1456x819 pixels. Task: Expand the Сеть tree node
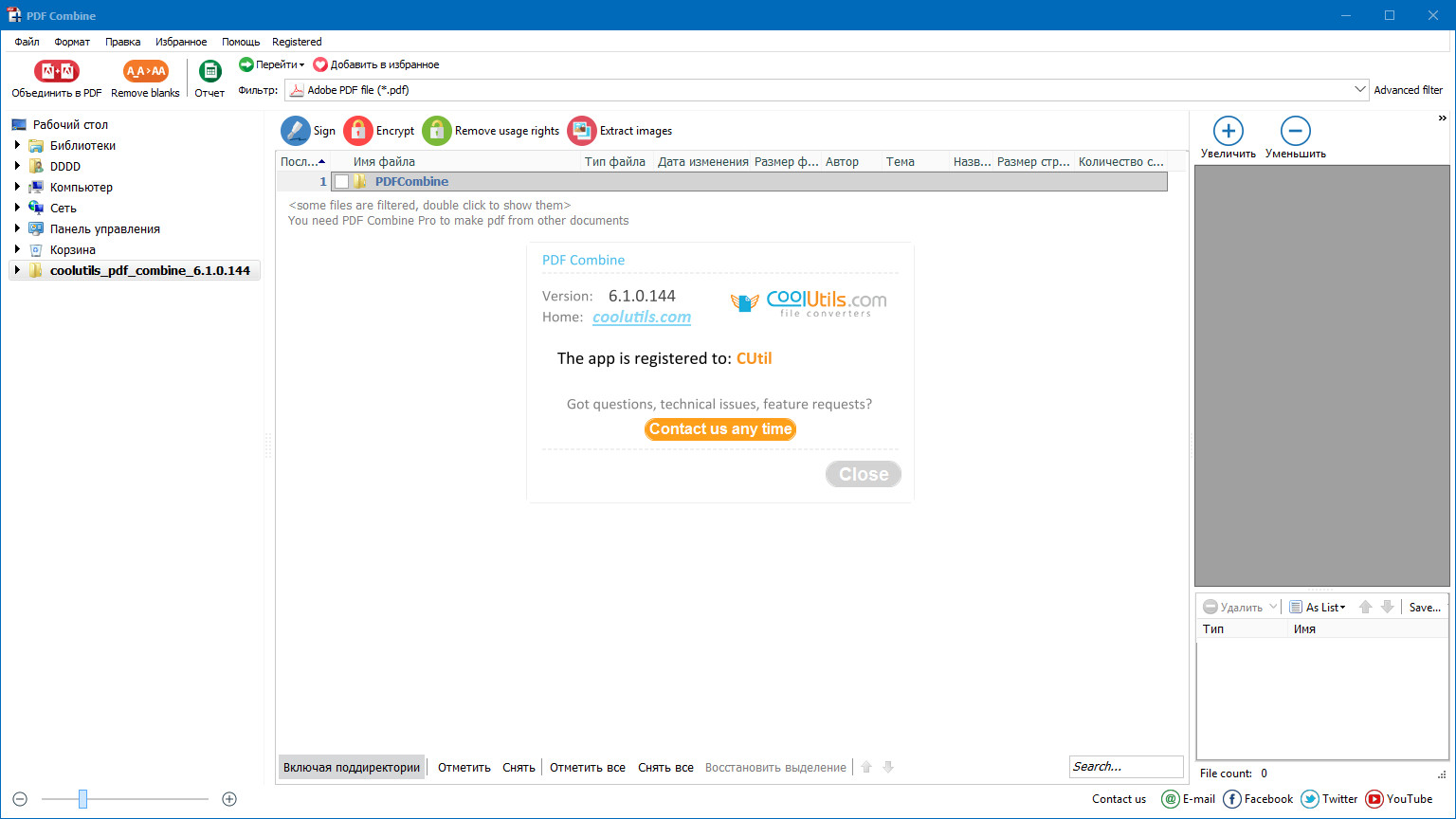(17, 208)
